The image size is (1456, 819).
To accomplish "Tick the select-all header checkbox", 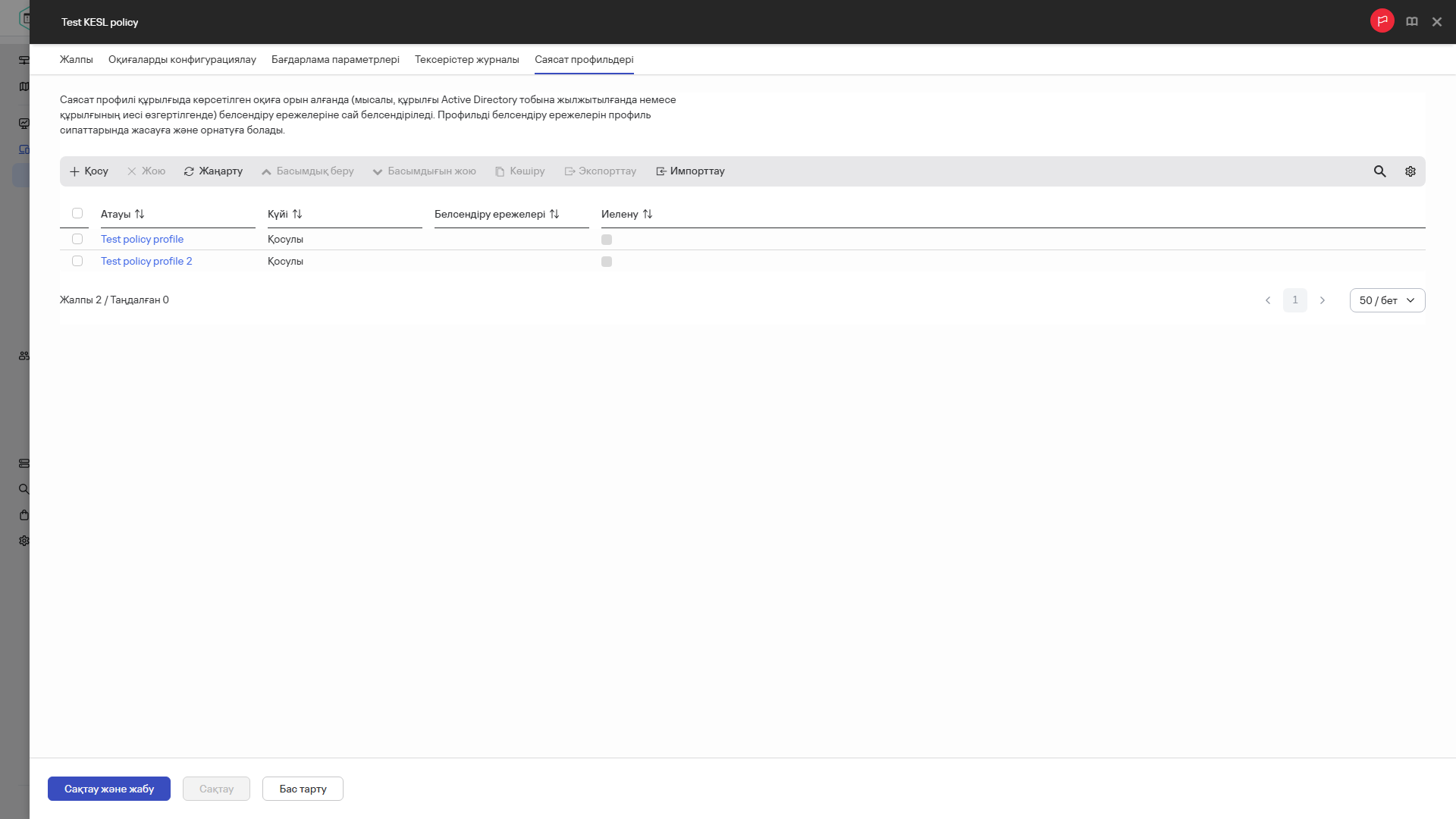I will 77,214.
